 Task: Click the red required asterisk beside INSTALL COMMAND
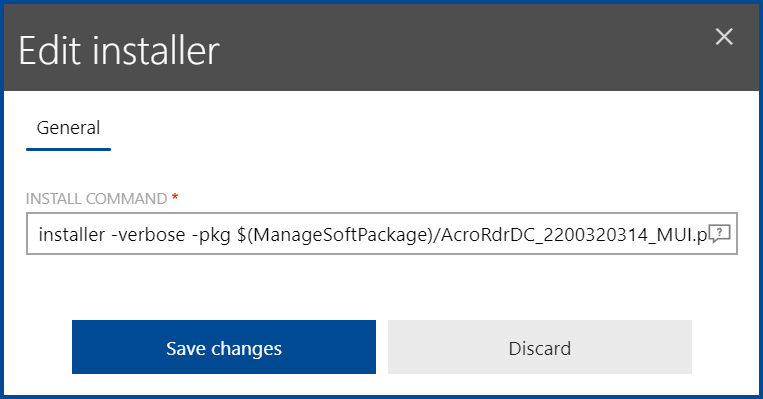pos(175,197)
